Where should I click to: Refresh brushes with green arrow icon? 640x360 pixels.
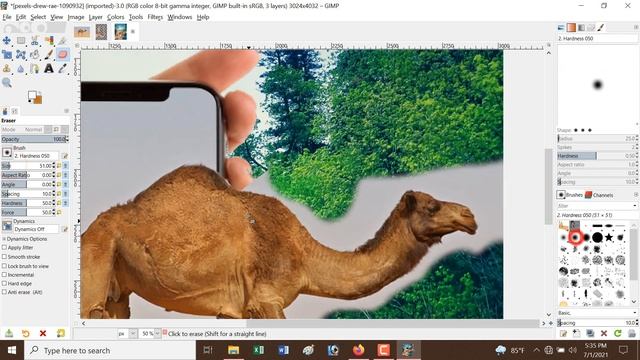(x=618, y=333)
